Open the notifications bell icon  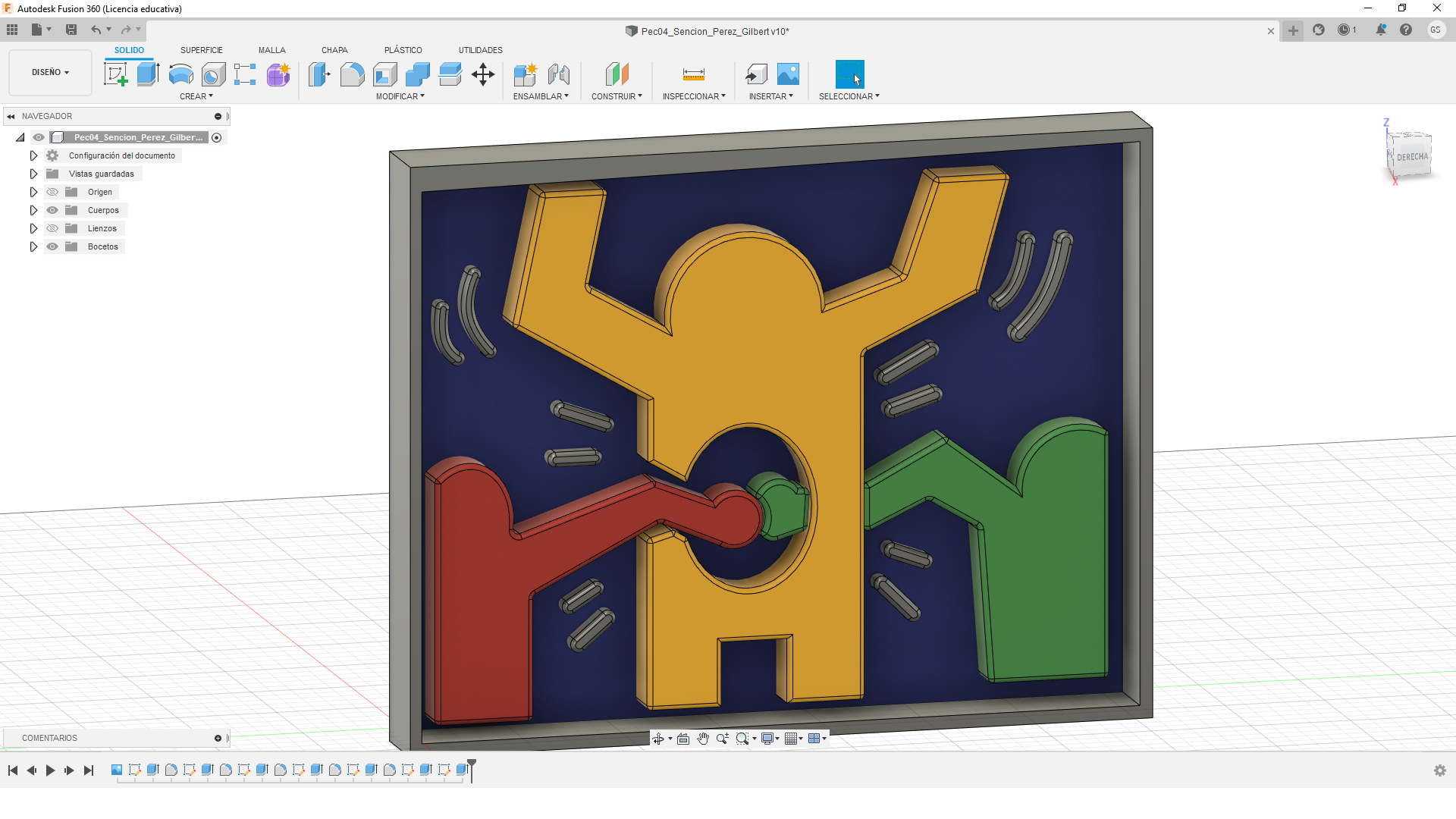[x=1381, y=30]
